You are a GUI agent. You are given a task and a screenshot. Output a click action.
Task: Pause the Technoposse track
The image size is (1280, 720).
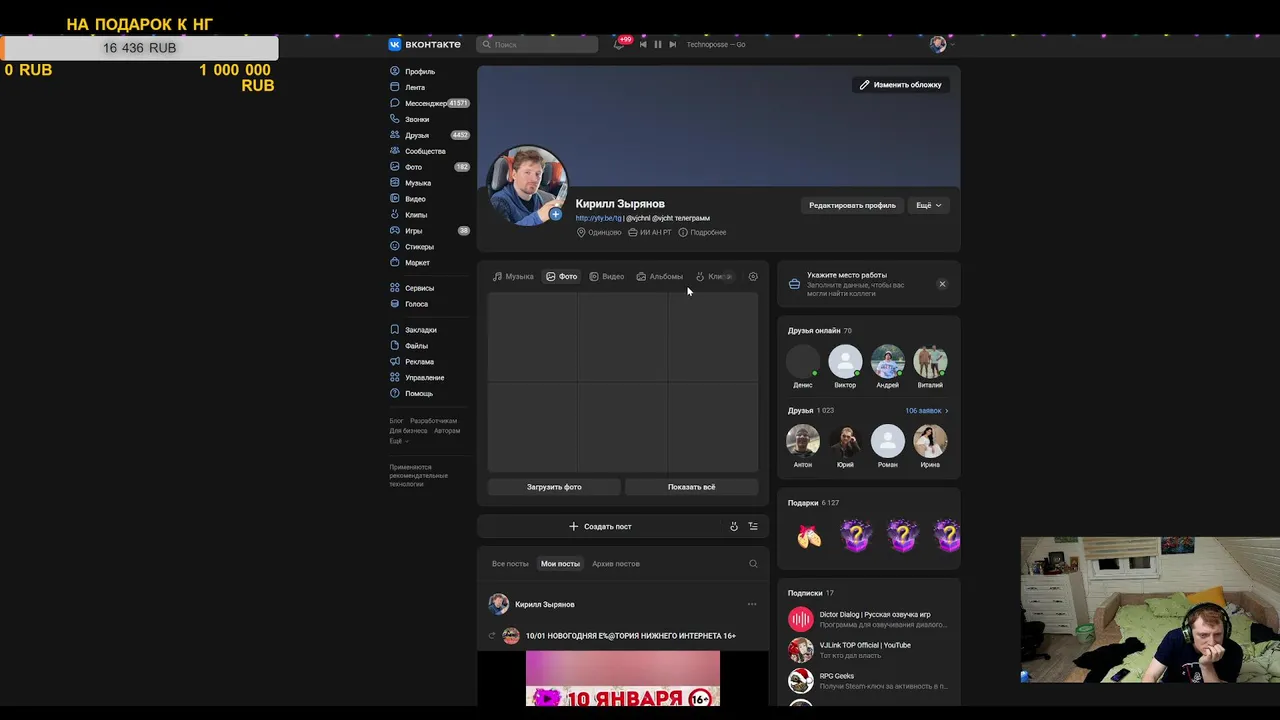click(657, 44)
